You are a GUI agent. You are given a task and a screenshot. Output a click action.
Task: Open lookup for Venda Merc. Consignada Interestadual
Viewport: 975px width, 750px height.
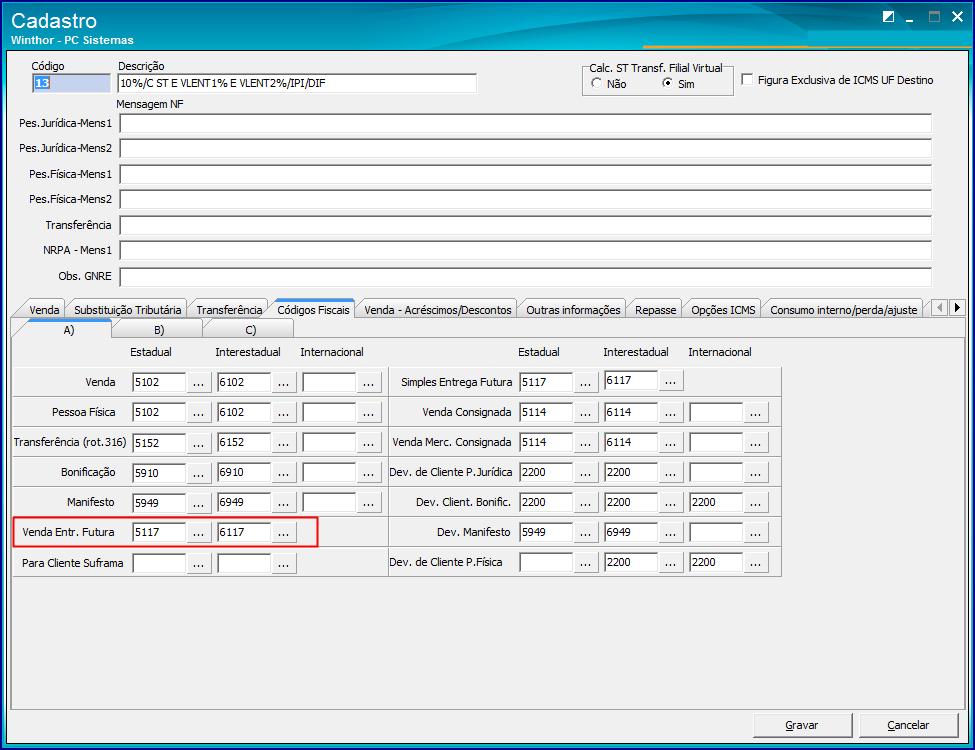click(670, 443)
